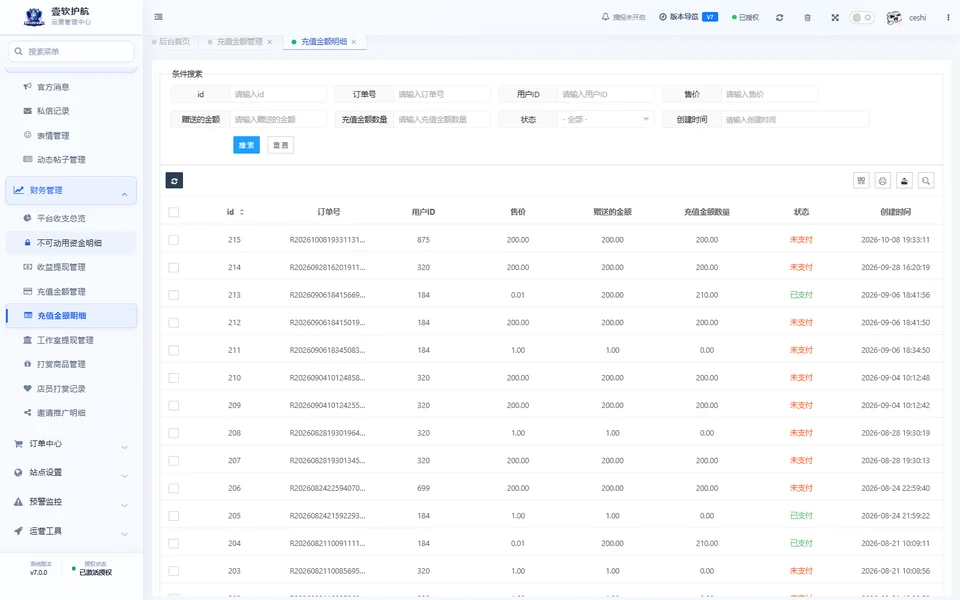Open 收益提现管理 in the sidebar

point(61,267)
